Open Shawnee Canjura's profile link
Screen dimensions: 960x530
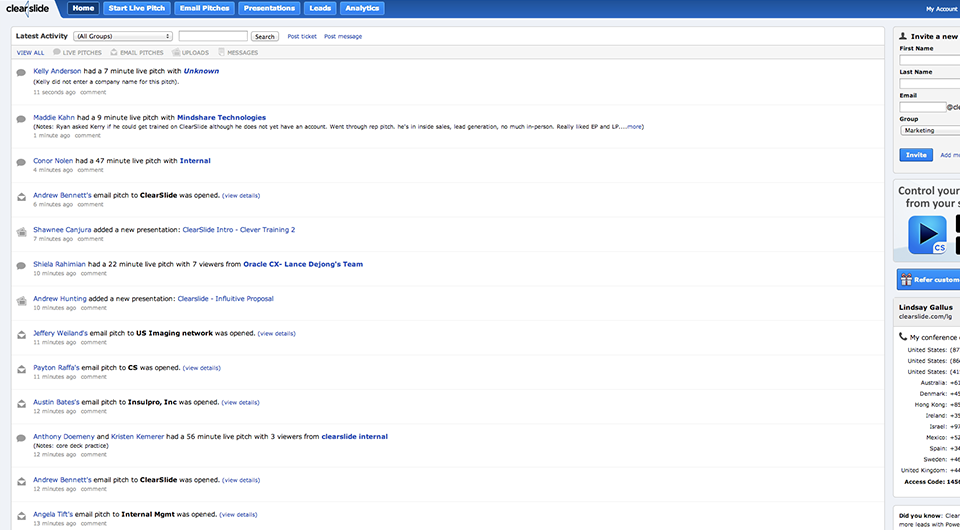click(62, 230)
